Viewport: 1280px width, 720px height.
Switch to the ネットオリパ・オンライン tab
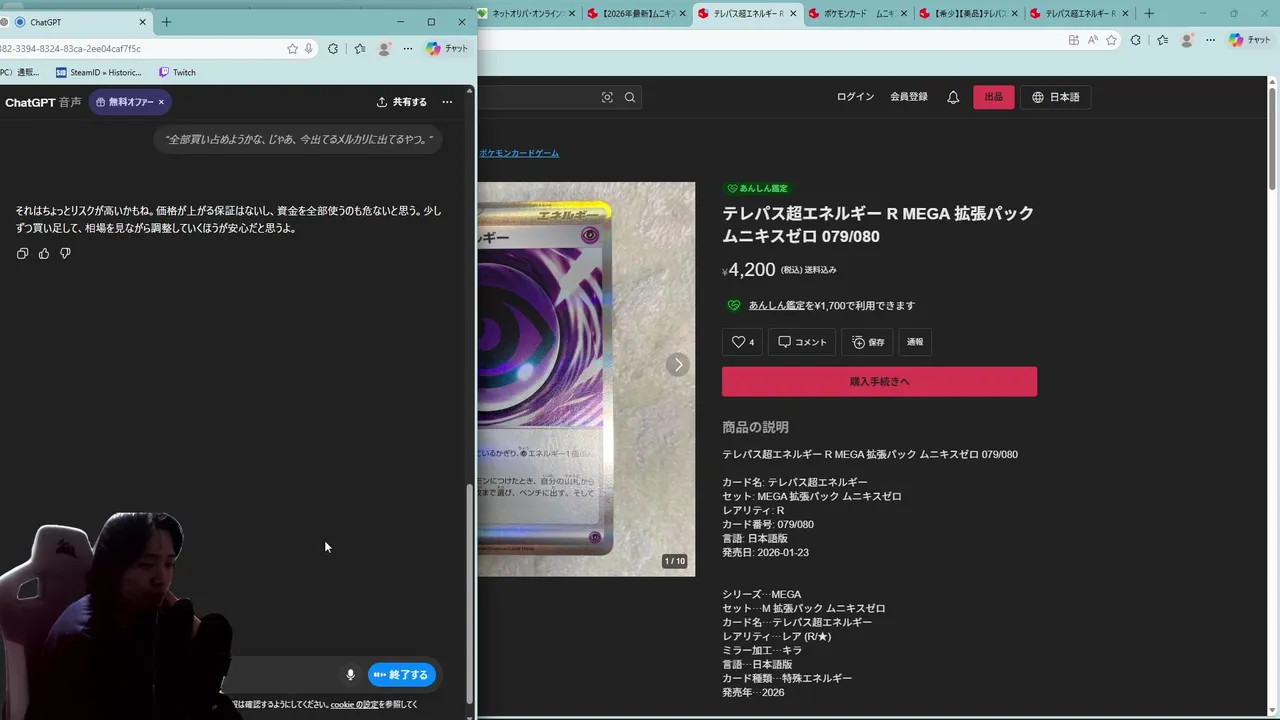click(528, 13)
